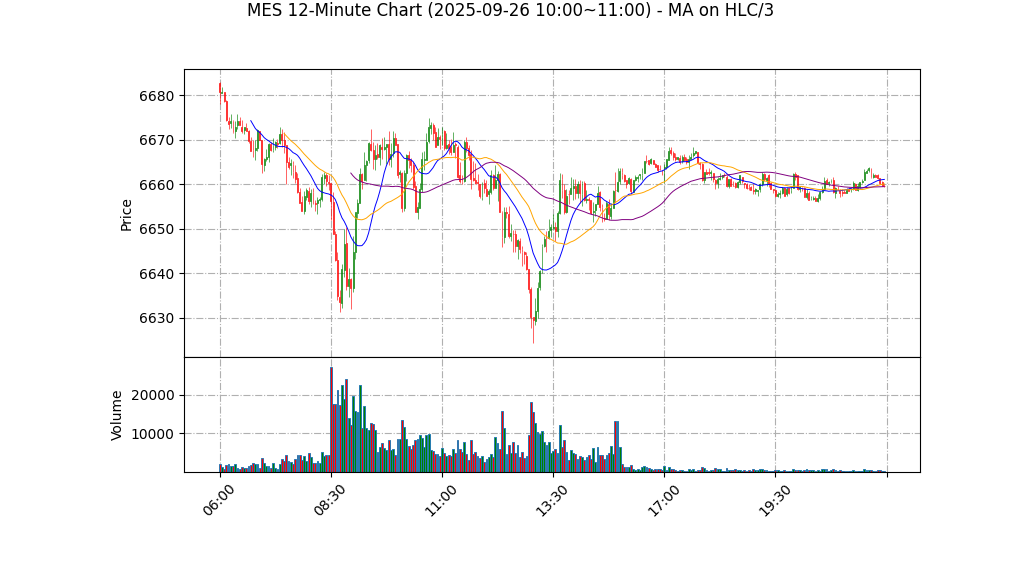Image resolution: width=1022 pixels, height=575 pixels.
Task: Click the 6660 price axis label
Action: point(157,185)
